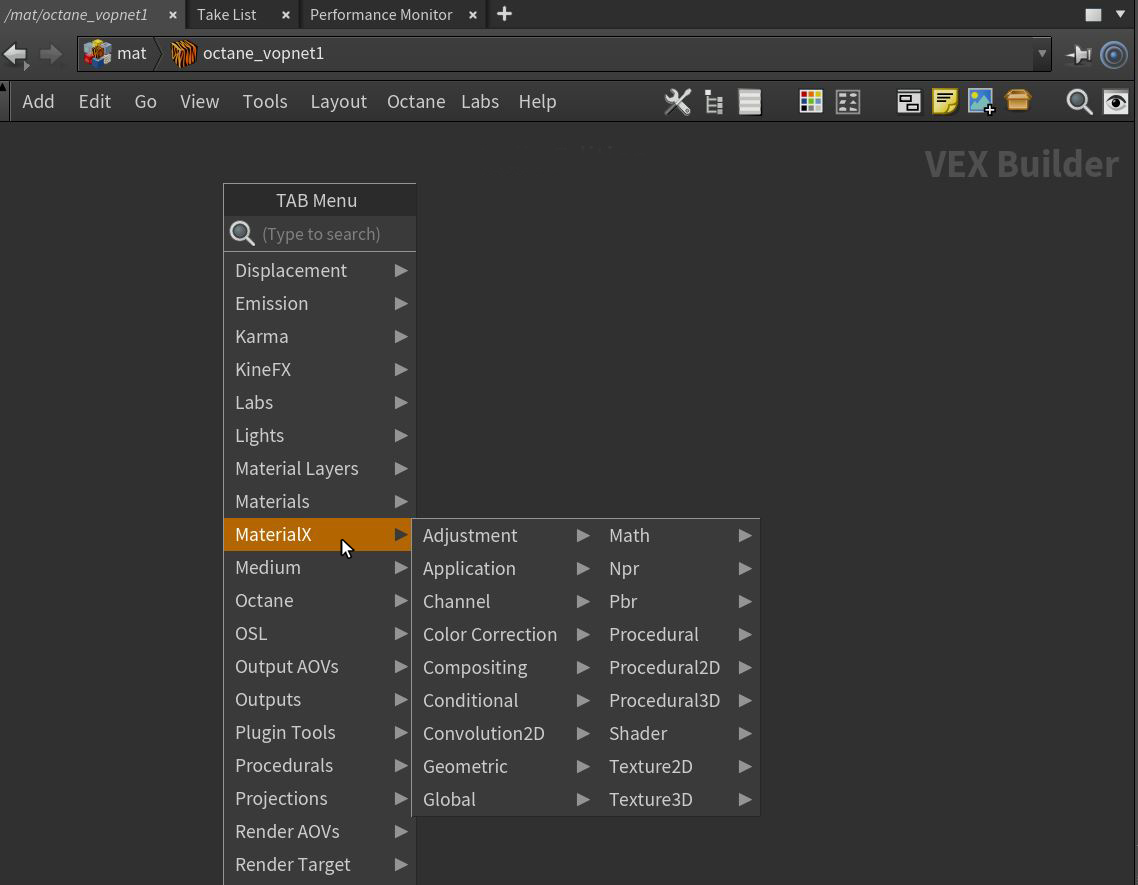Toggle the eye display options icon

tap(1115, 102)
